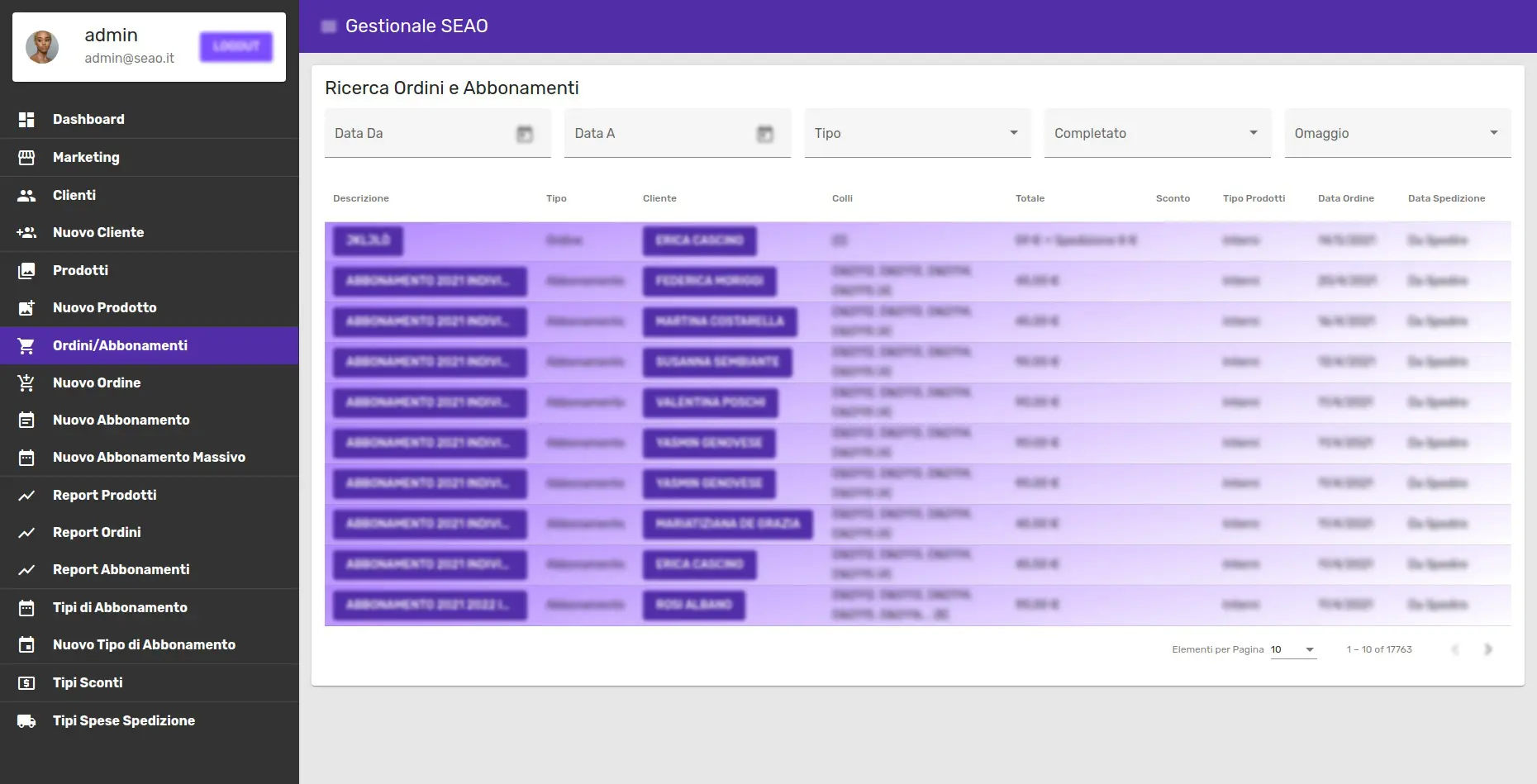Click the Report Prodotti chart icon
The height and width of the screenshot is (784, 1537).
pos(26,496)
